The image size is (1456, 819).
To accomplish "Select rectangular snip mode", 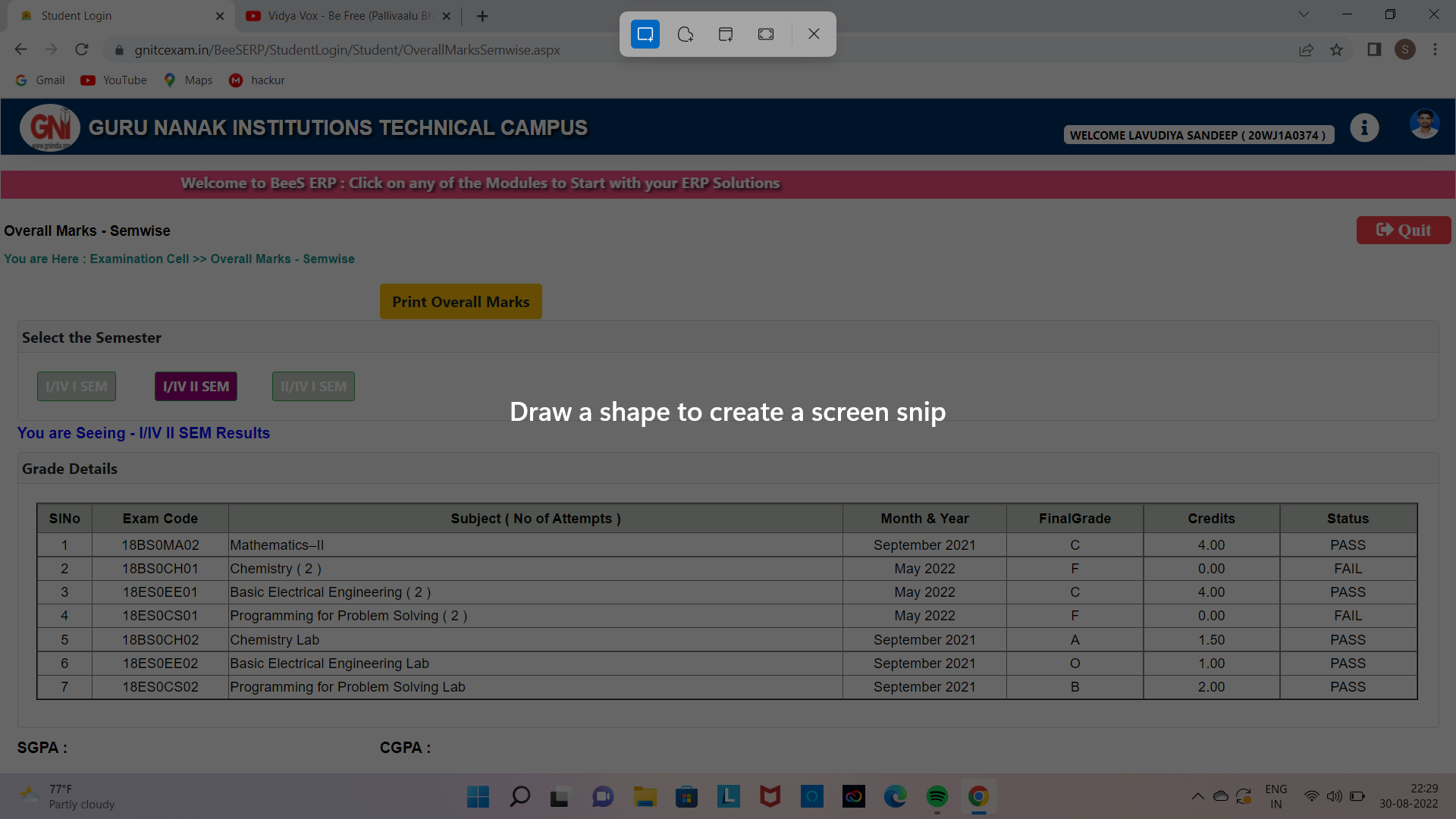I will point(645,34).
